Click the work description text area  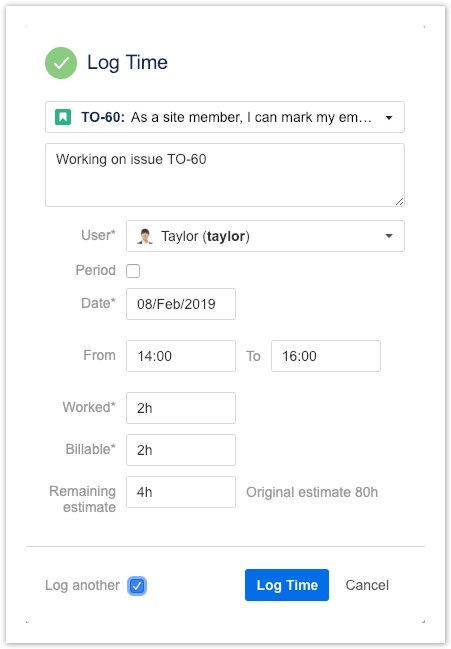pyautogui.click(x=225, y=175)
